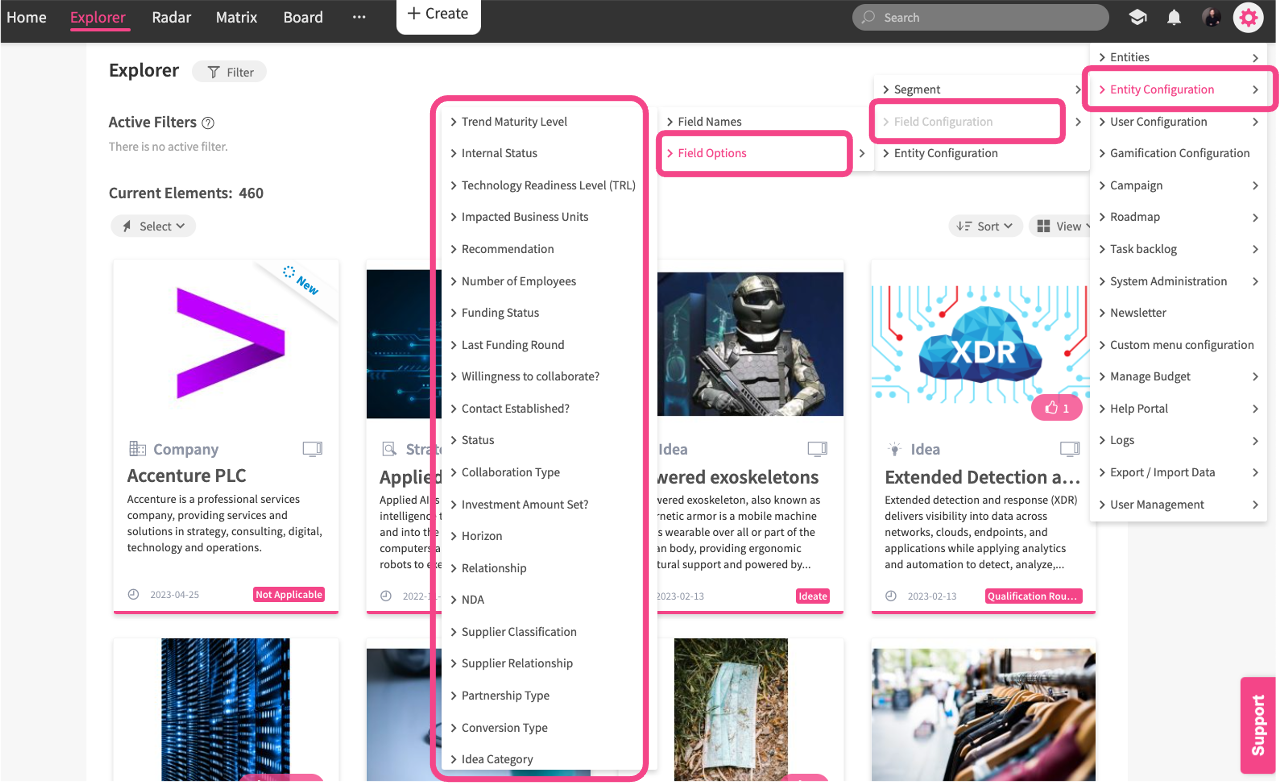Click the Active Filters help icon
1279x783 pixels.
tap(208, 123)
